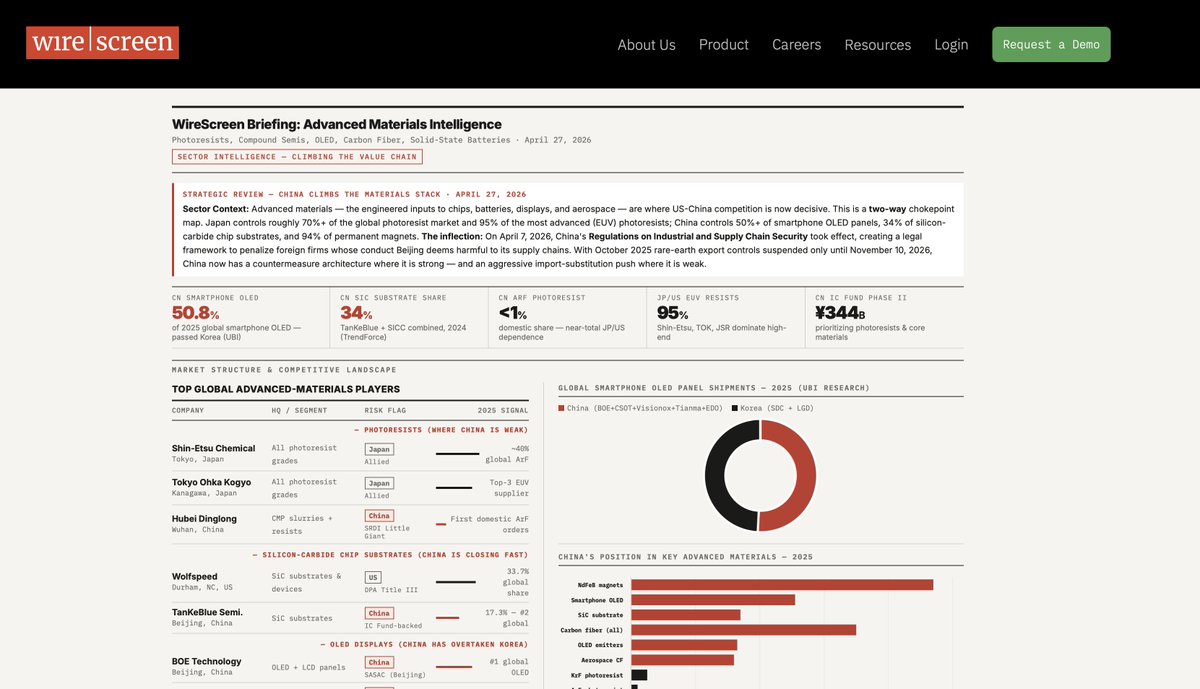
Task: Select the 34% CN SiC substrate share stat
Action: [x=409, y=318]
